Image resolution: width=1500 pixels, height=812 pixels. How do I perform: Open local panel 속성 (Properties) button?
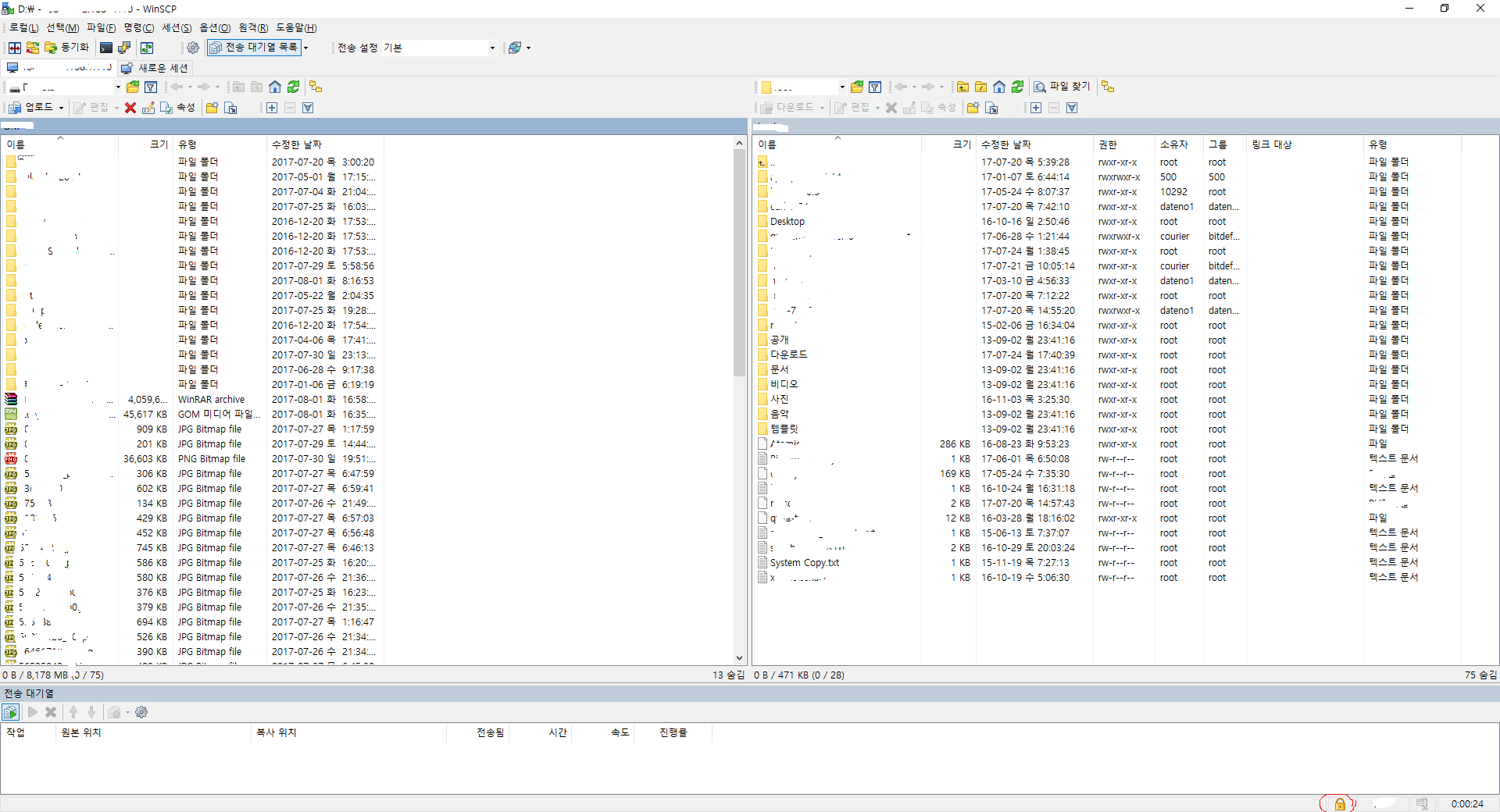pyautogui.click(x=177, y=108)
